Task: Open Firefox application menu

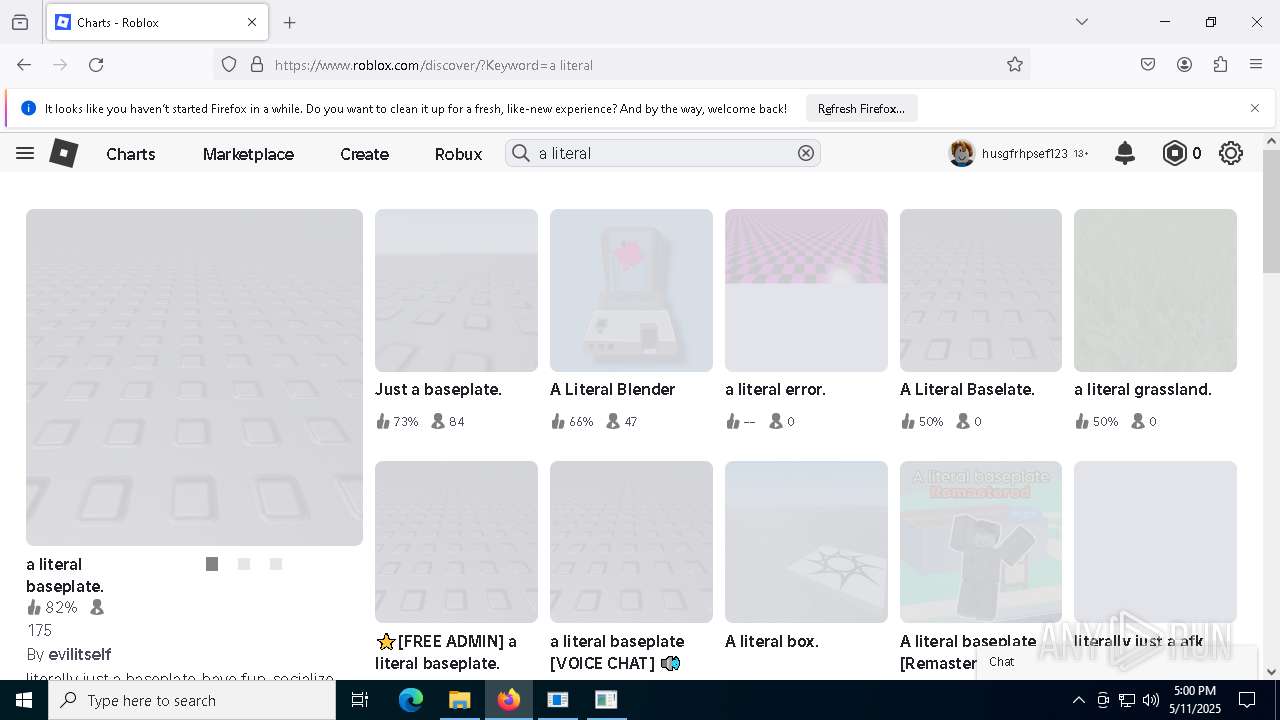Action: (x=1256, y=65)
